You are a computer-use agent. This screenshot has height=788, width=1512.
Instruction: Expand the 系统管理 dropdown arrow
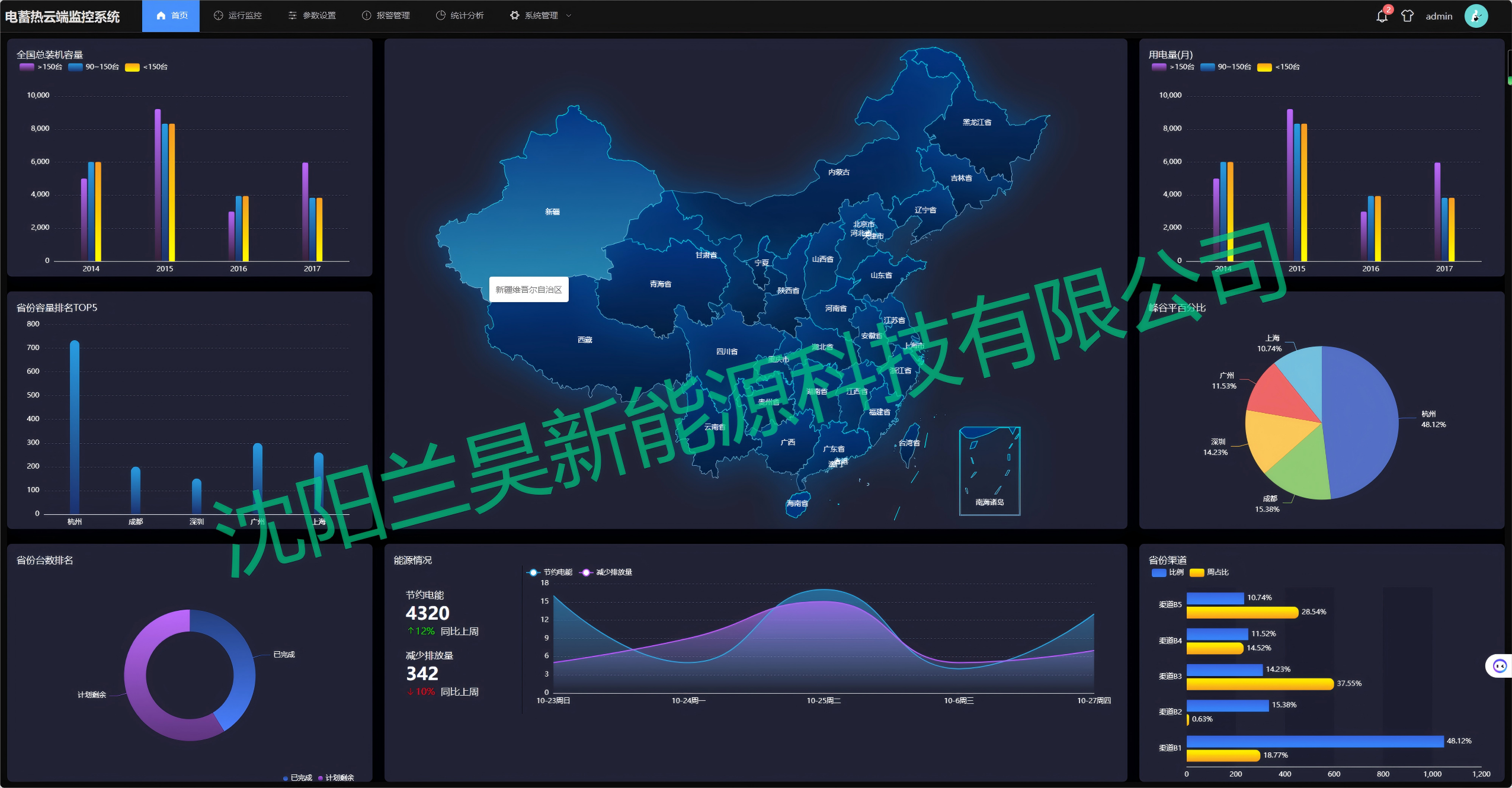[x=569, y=15]
